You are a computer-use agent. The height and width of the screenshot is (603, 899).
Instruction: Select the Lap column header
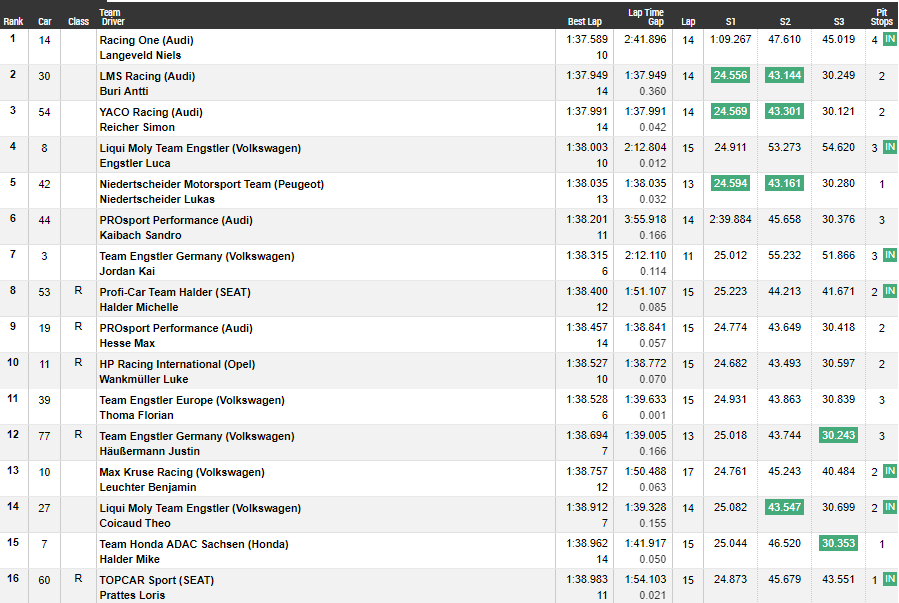click(689, 22)
